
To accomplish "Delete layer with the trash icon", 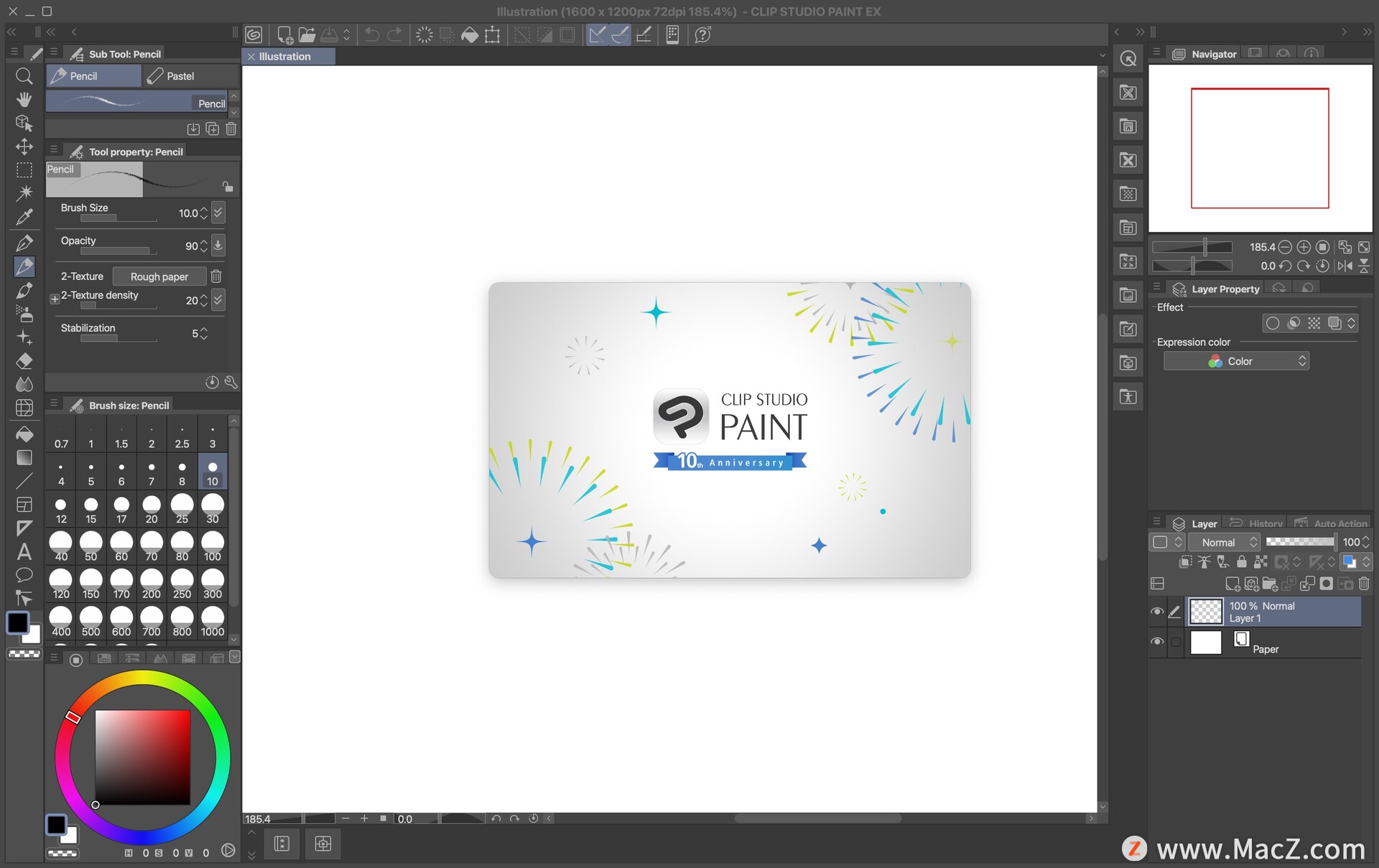I will point(1364,584).
